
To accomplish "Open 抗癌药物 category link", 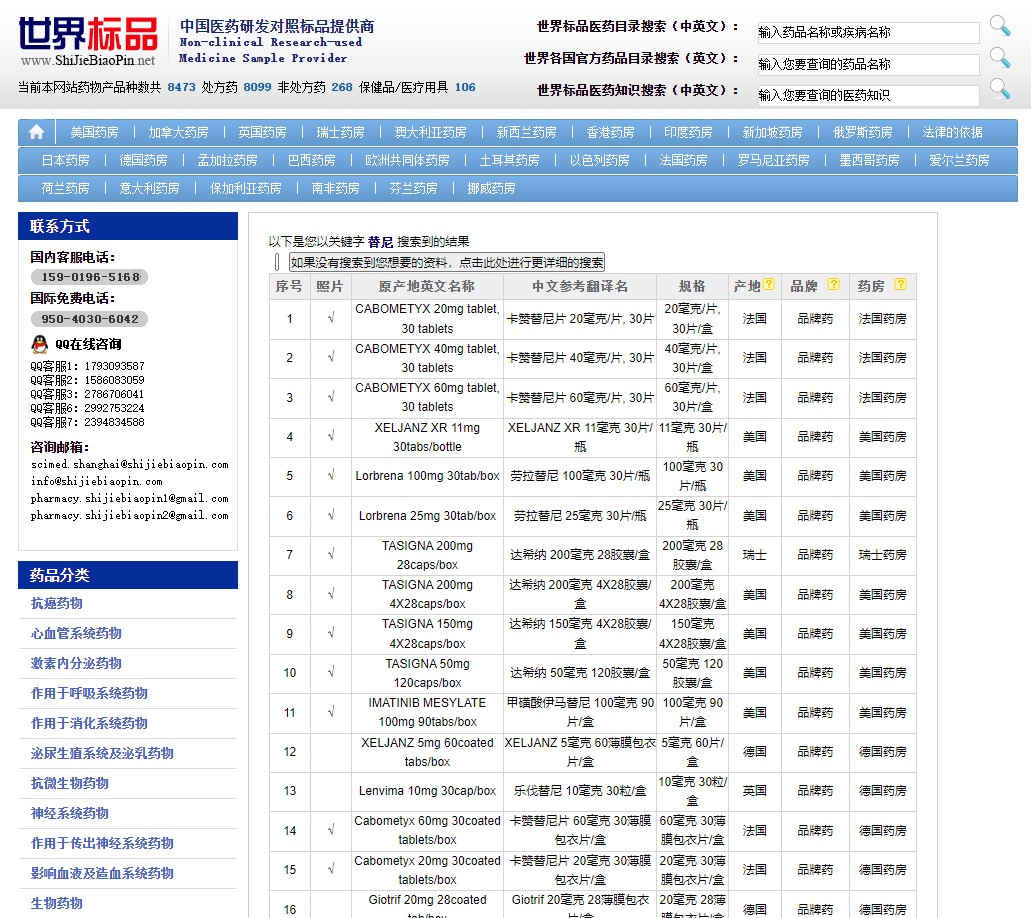I will [57, 603].
